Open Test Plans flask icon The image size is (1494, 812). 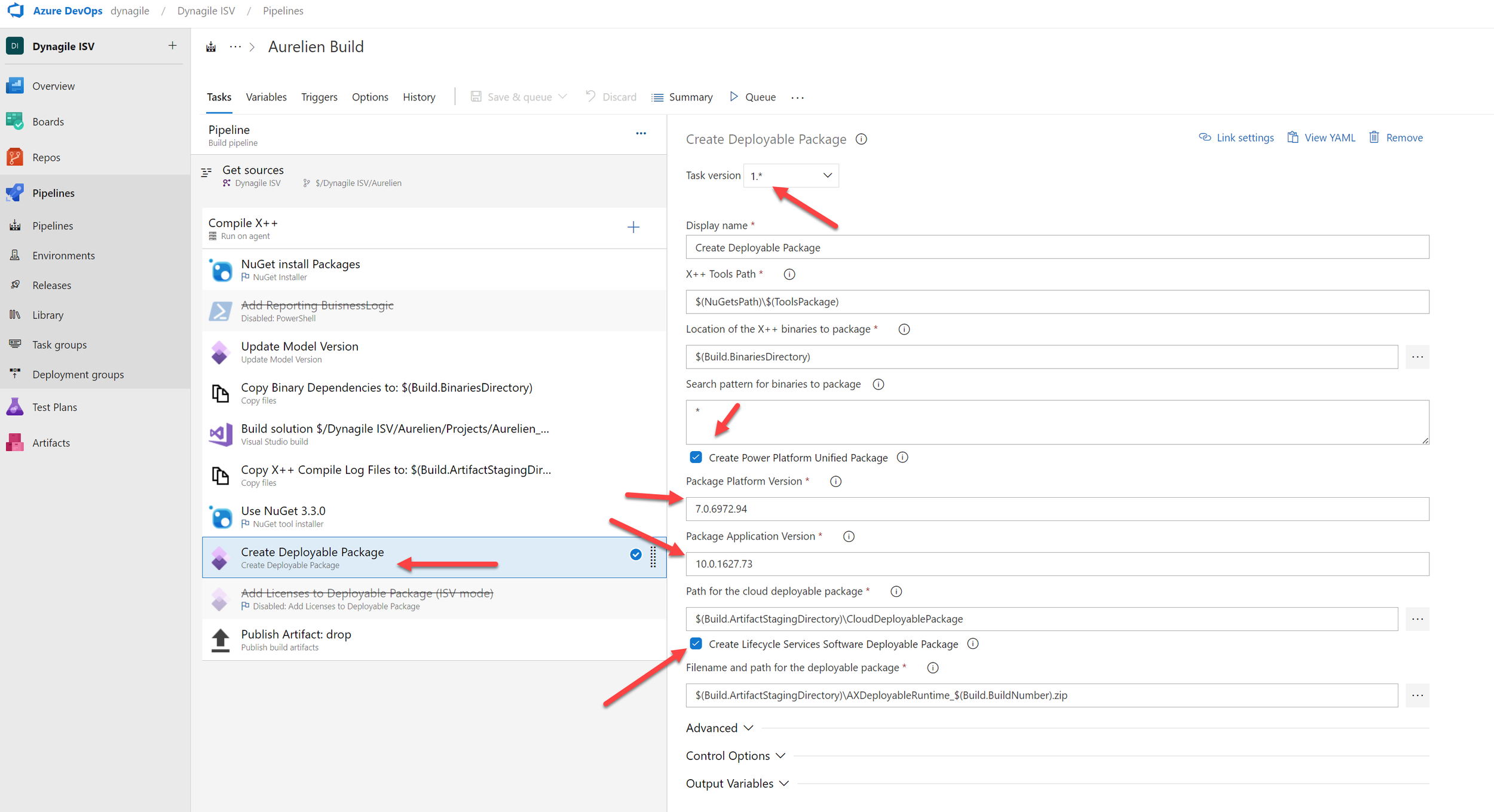15,407
